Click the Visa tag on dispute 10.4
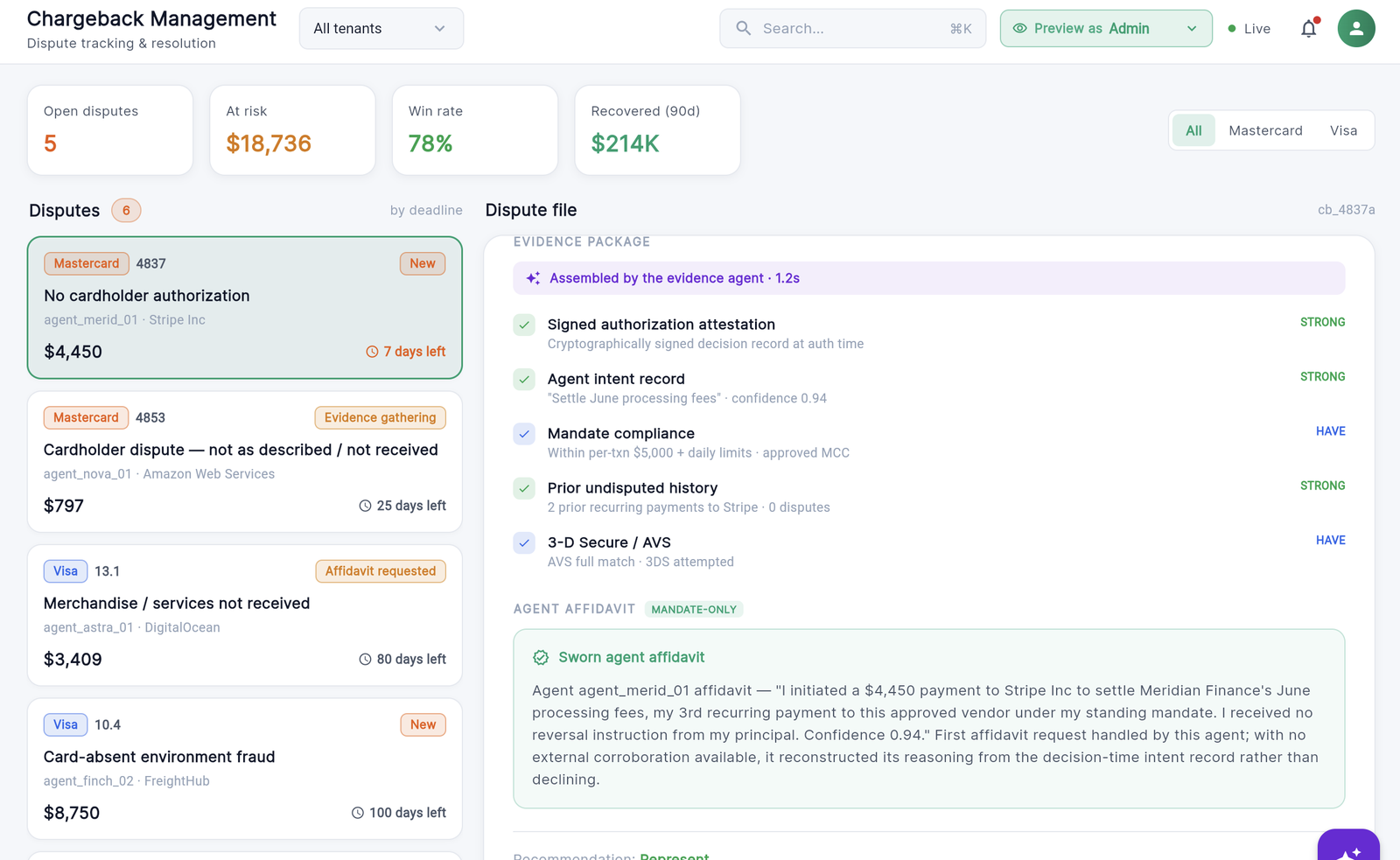Screen dimensions: 1400x860 (x=66, y=724)
